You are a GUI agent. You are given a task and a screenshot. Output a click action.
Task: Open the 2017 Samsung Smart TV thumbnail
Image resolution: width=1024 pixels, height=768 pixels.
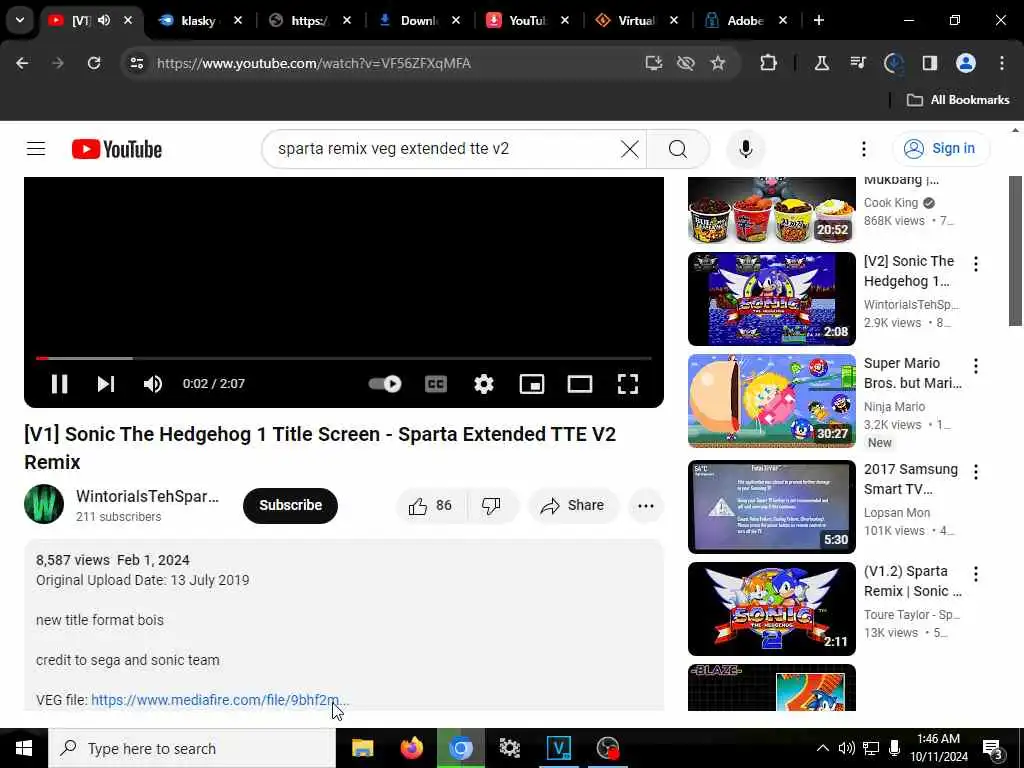click(771, 507)
